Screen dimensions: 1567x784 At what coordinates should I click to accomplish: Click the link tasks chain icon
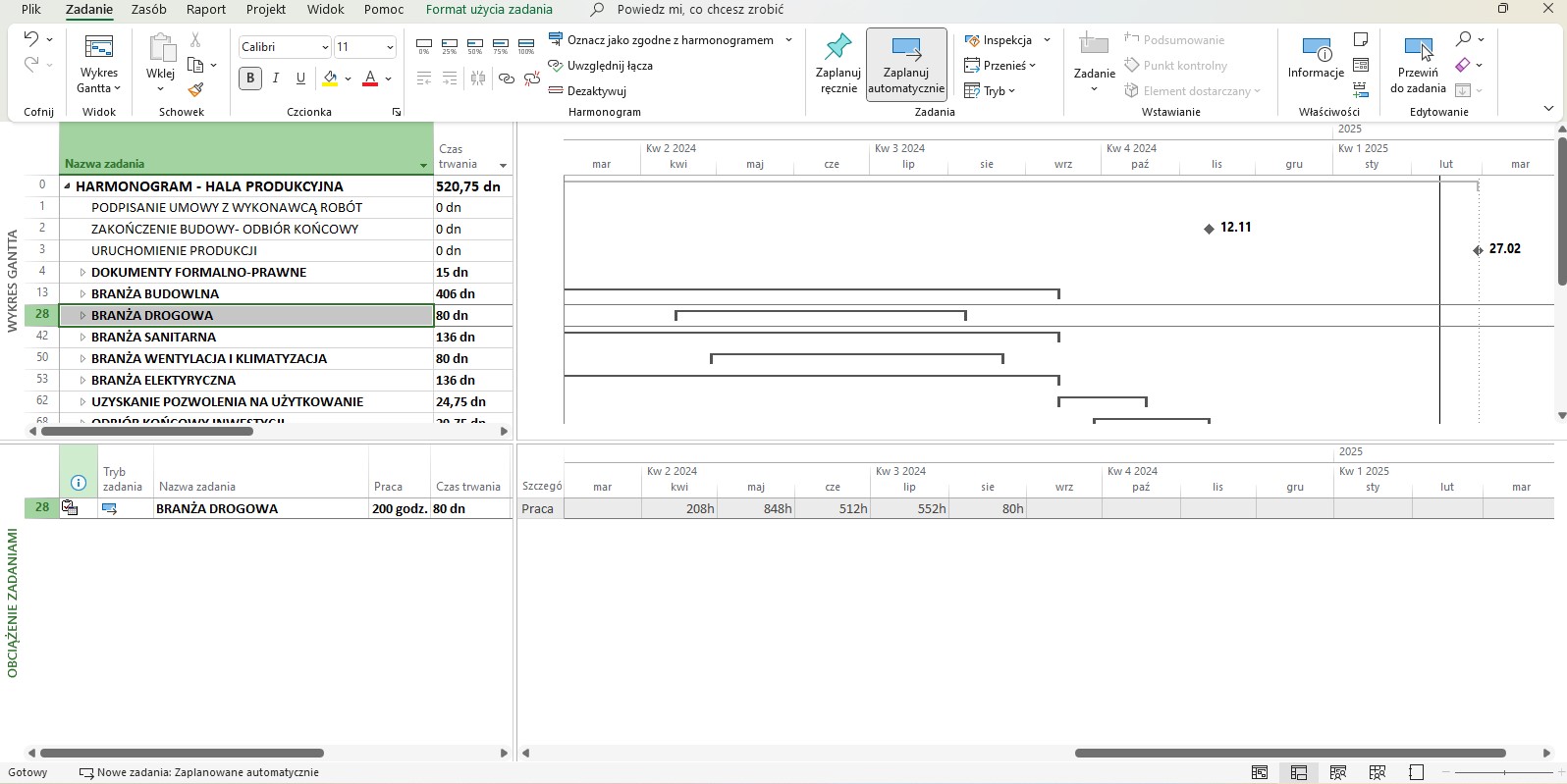click(x=506, y=78)
